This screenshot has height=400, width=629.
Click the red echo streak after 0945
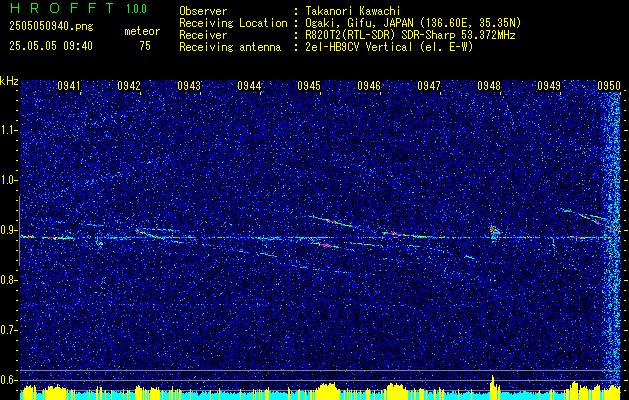(330, 220)
